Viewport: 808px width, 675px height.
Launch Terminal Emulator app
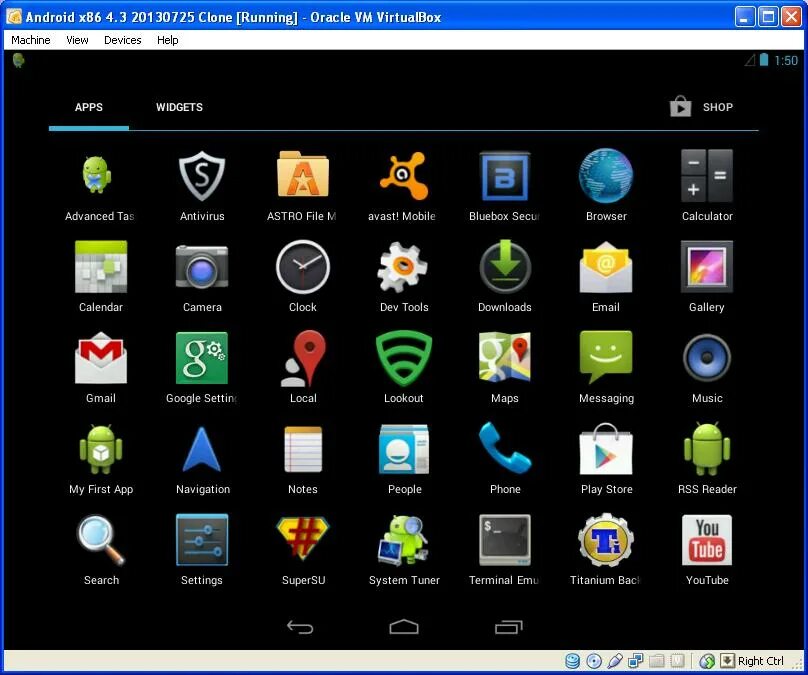point(504,540)
